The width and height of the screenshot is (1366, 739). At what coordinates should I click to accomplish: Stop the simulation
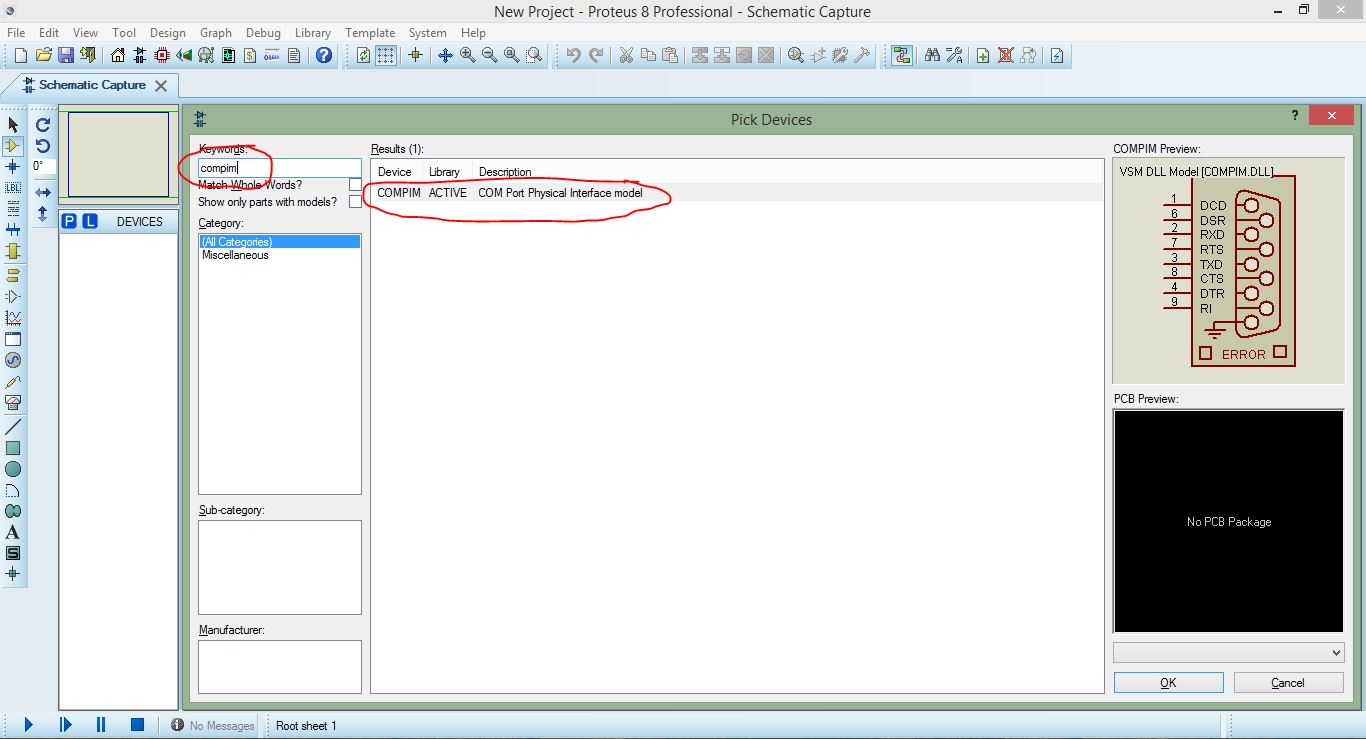coord(138,725)
